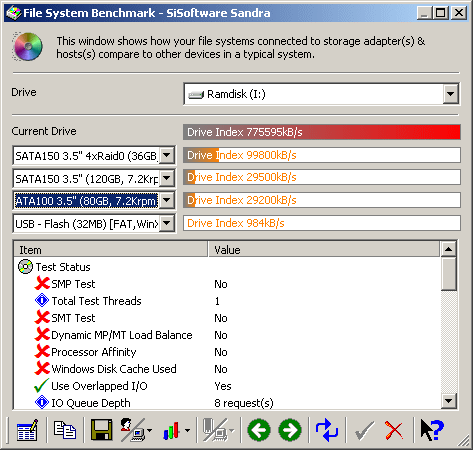Open the Ramdisk (I:) drive dropdown
Image resolution: width=473 pixels, height=450 pixels.
tap(450, 94)
